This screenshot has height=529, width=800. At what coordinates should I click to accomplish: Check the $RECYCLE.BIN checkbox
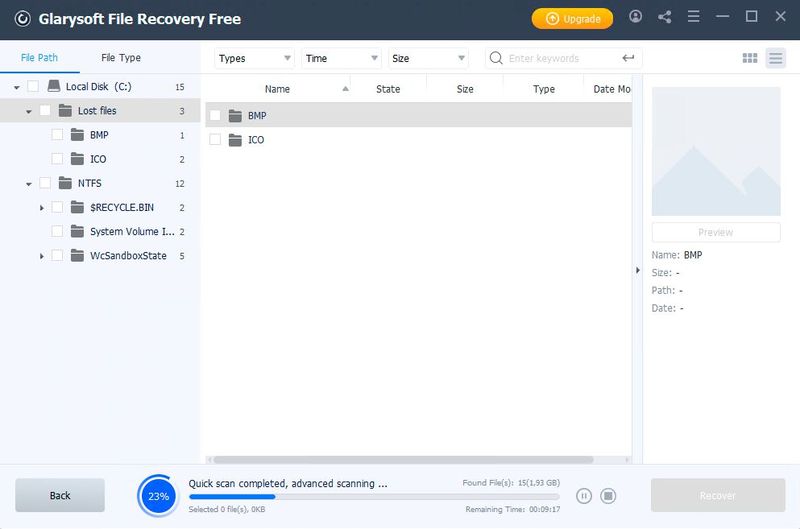(x=57, y=207)
